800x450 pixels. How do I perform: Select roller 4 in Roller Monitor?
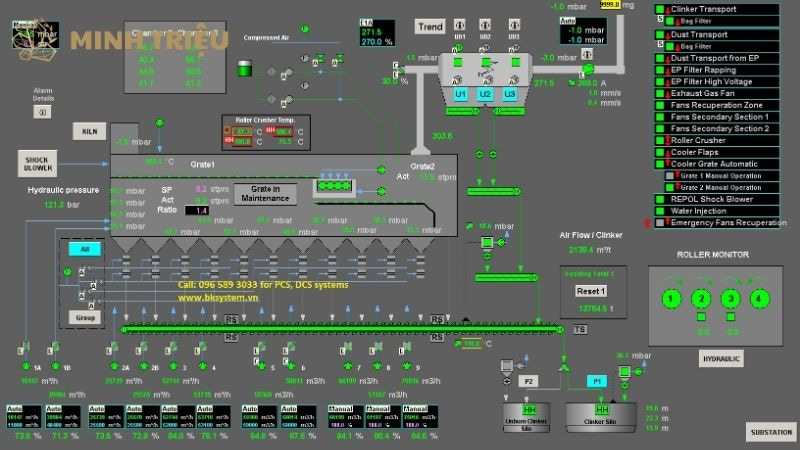point(760,299)
